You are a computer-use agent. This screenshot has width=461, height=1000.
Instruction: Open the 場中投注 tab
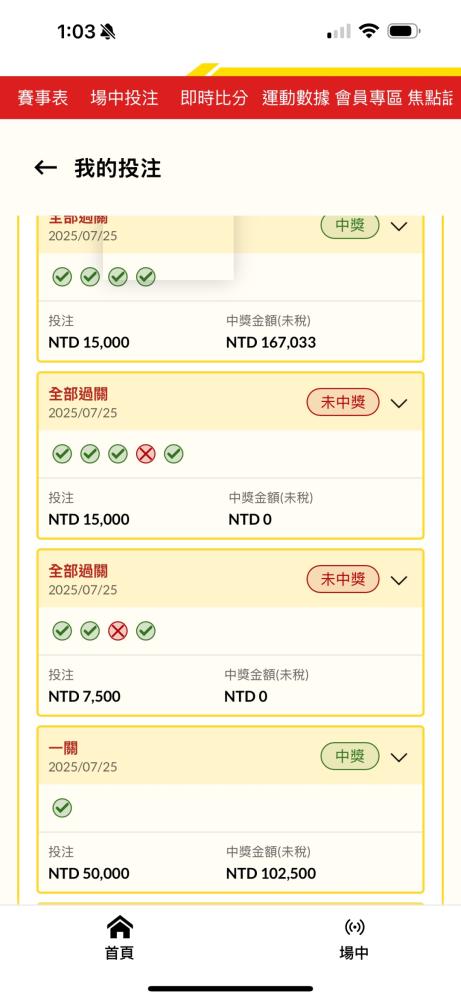coord(124,98)
